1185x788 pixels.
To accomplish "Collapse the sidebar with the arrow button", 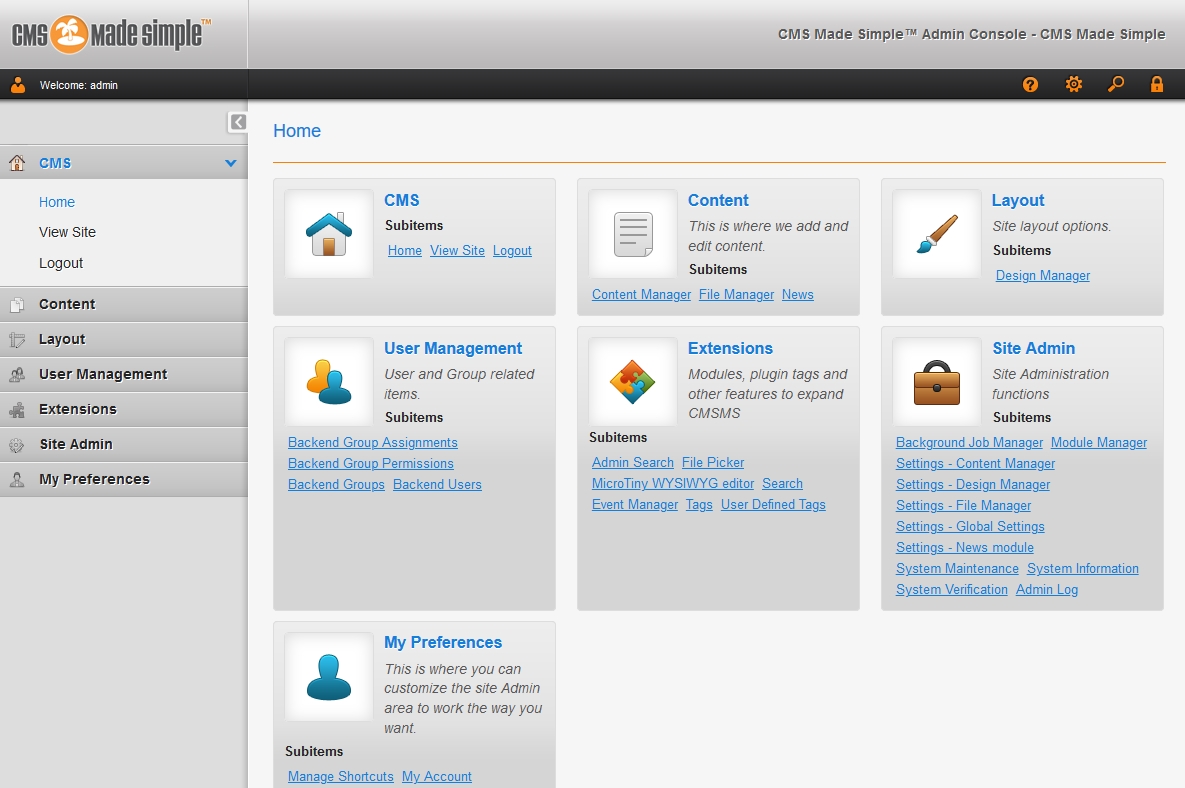I will coord(238,122).
